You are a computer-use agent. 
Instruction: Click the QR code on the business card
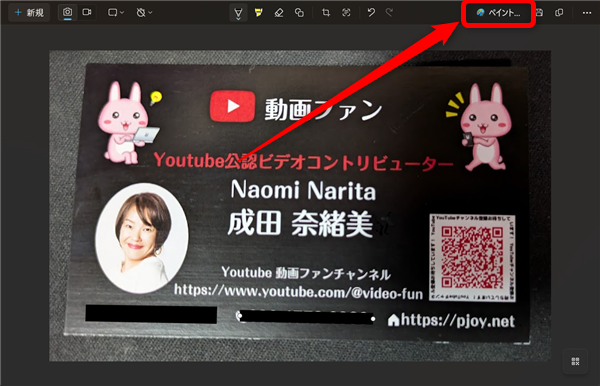coord(472,257)
